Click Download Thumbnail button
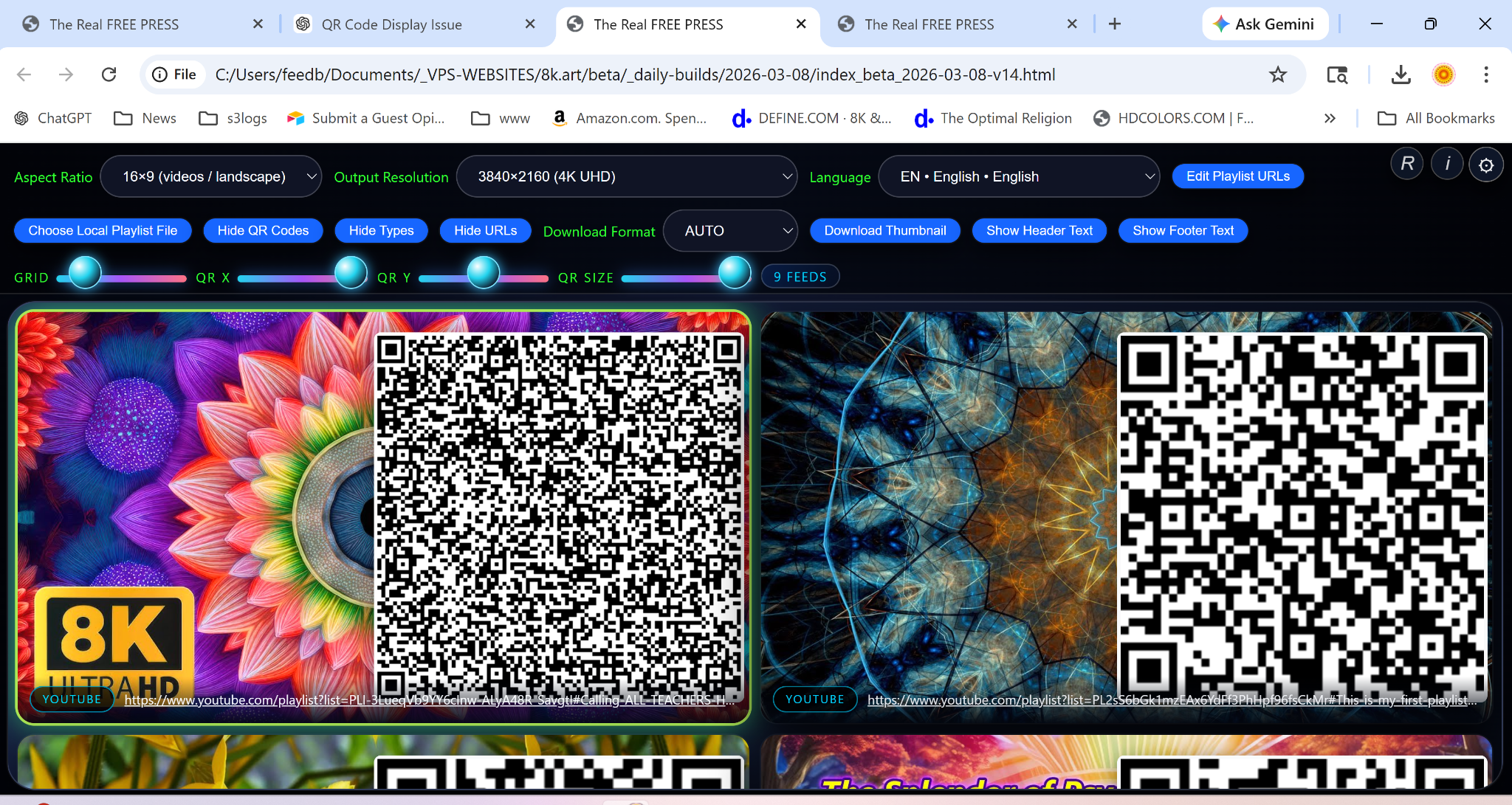This screenshot has height=805, width=1512. 885,230
